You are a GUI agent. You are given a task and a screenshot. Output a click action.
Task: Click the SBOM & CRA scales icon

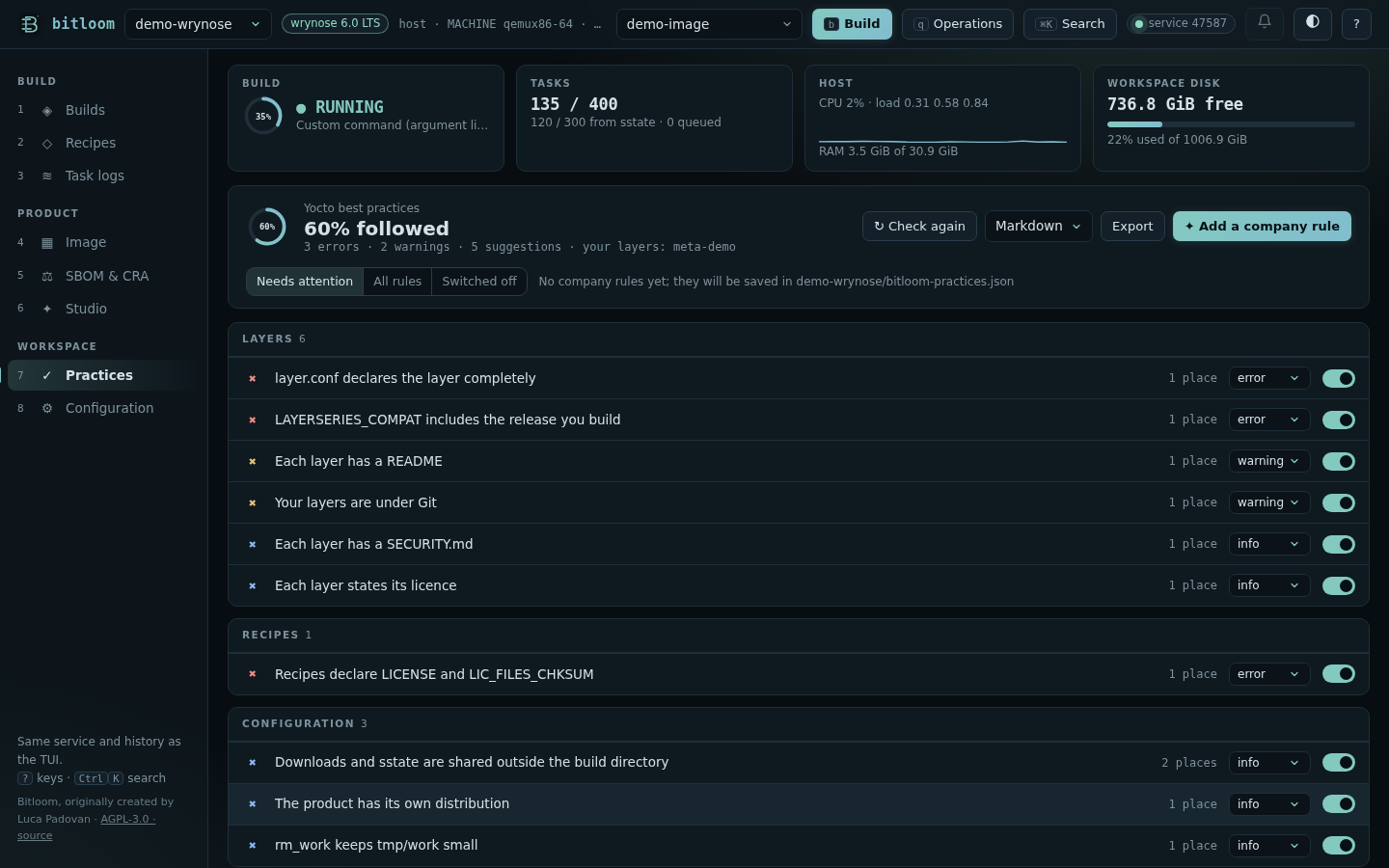pyautogui.click(x=47, y=277)
